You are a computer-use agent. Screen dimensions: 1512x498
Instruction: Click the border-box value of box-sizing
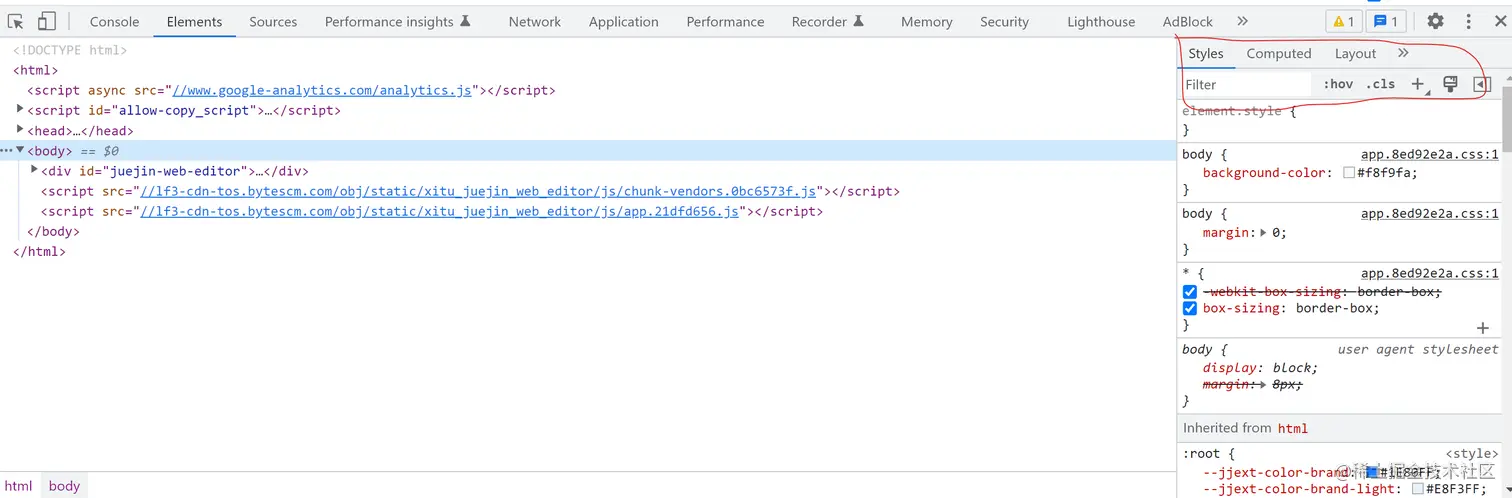1335,308
